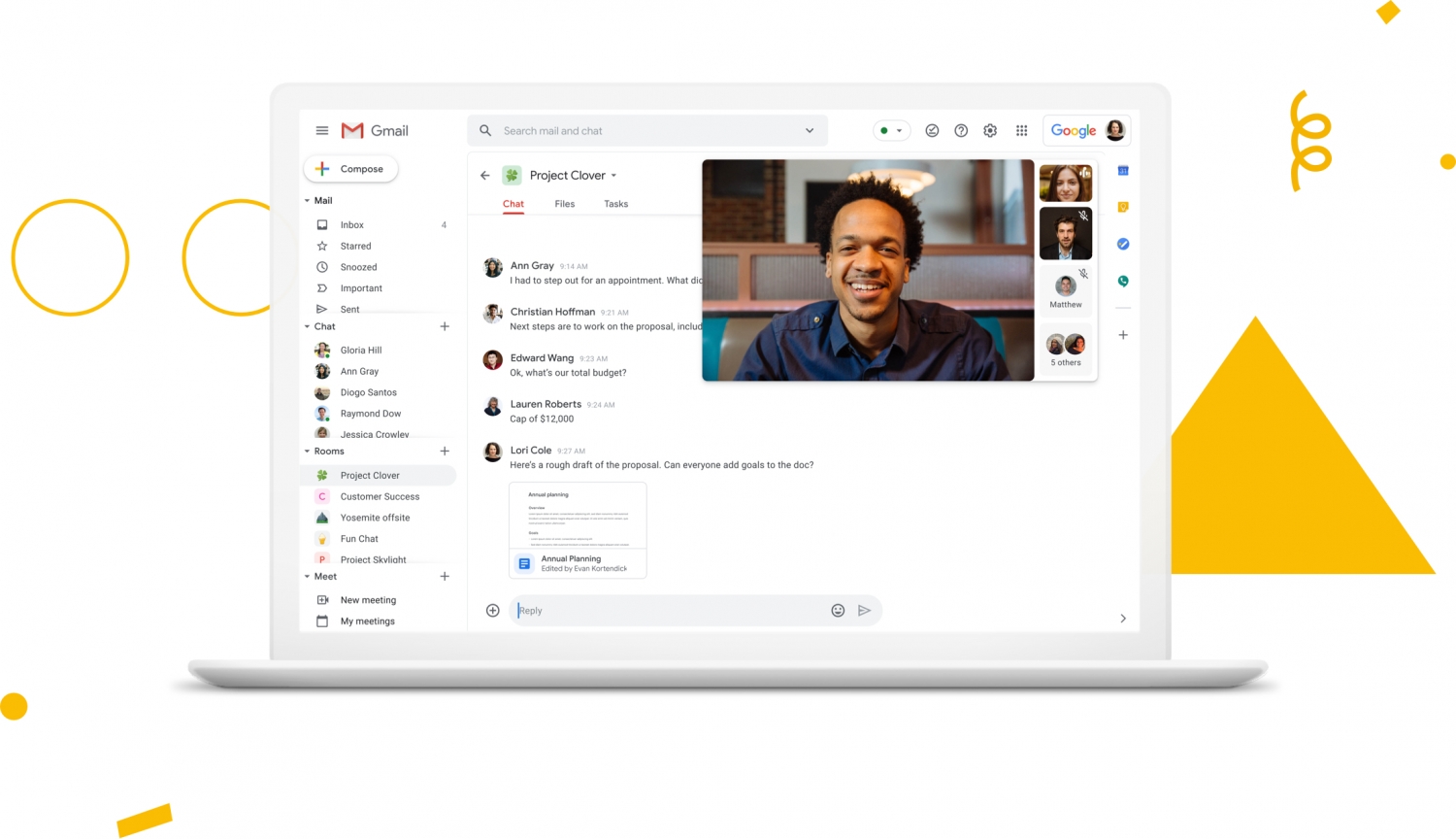Send the reply with the paper plane icon

[864, 610]
